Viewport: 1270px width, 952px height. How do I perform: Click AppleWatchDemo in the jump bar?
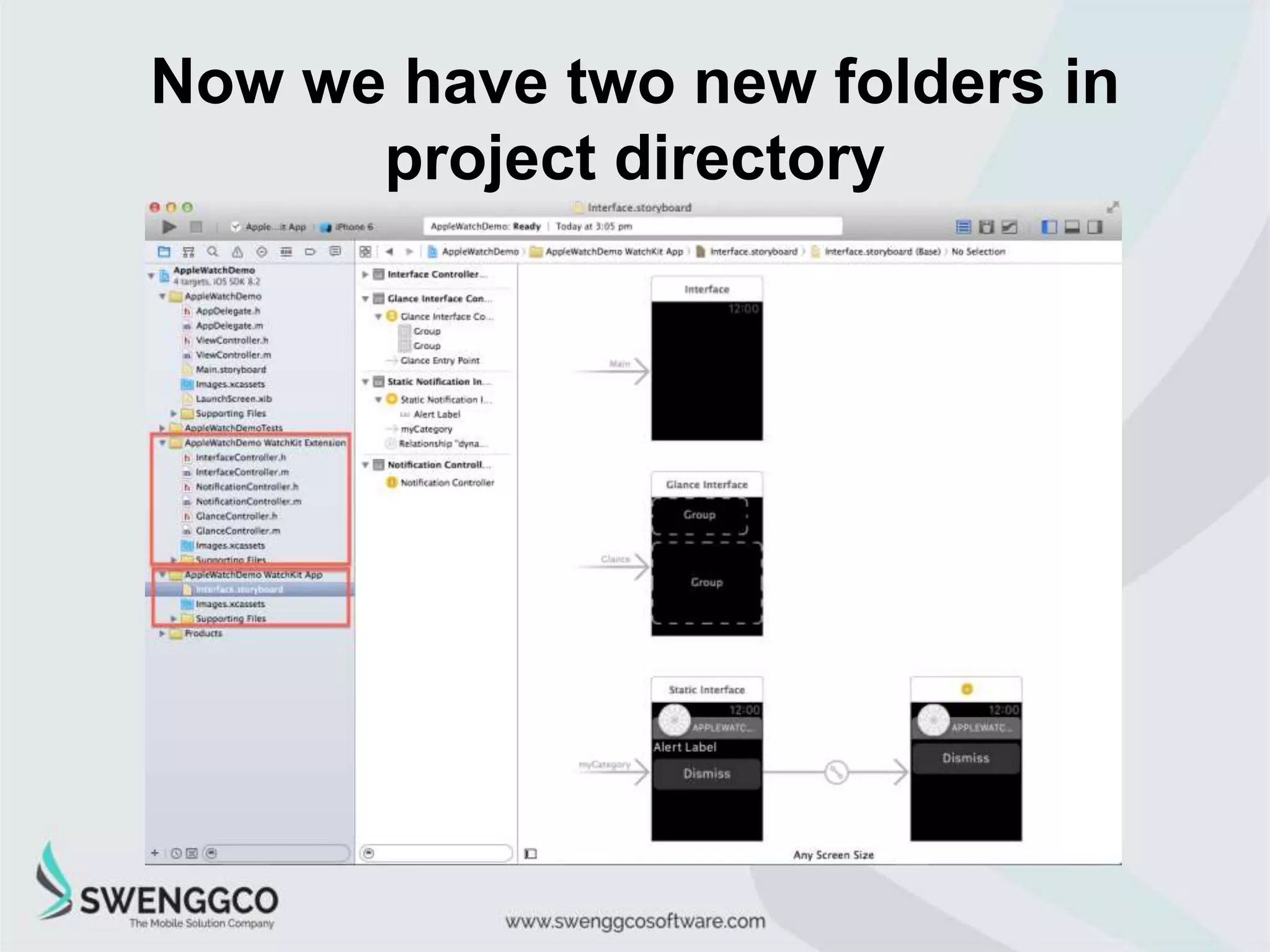click(x=473, y=252)
